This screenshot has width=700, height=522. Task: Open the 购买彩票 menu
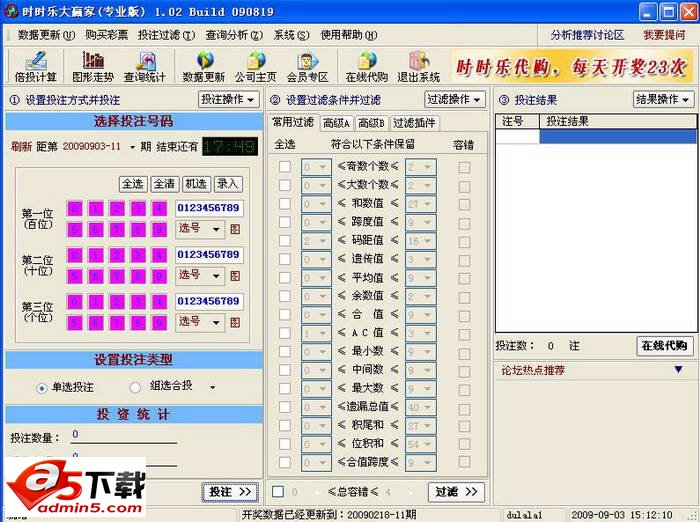coord(106,35)
